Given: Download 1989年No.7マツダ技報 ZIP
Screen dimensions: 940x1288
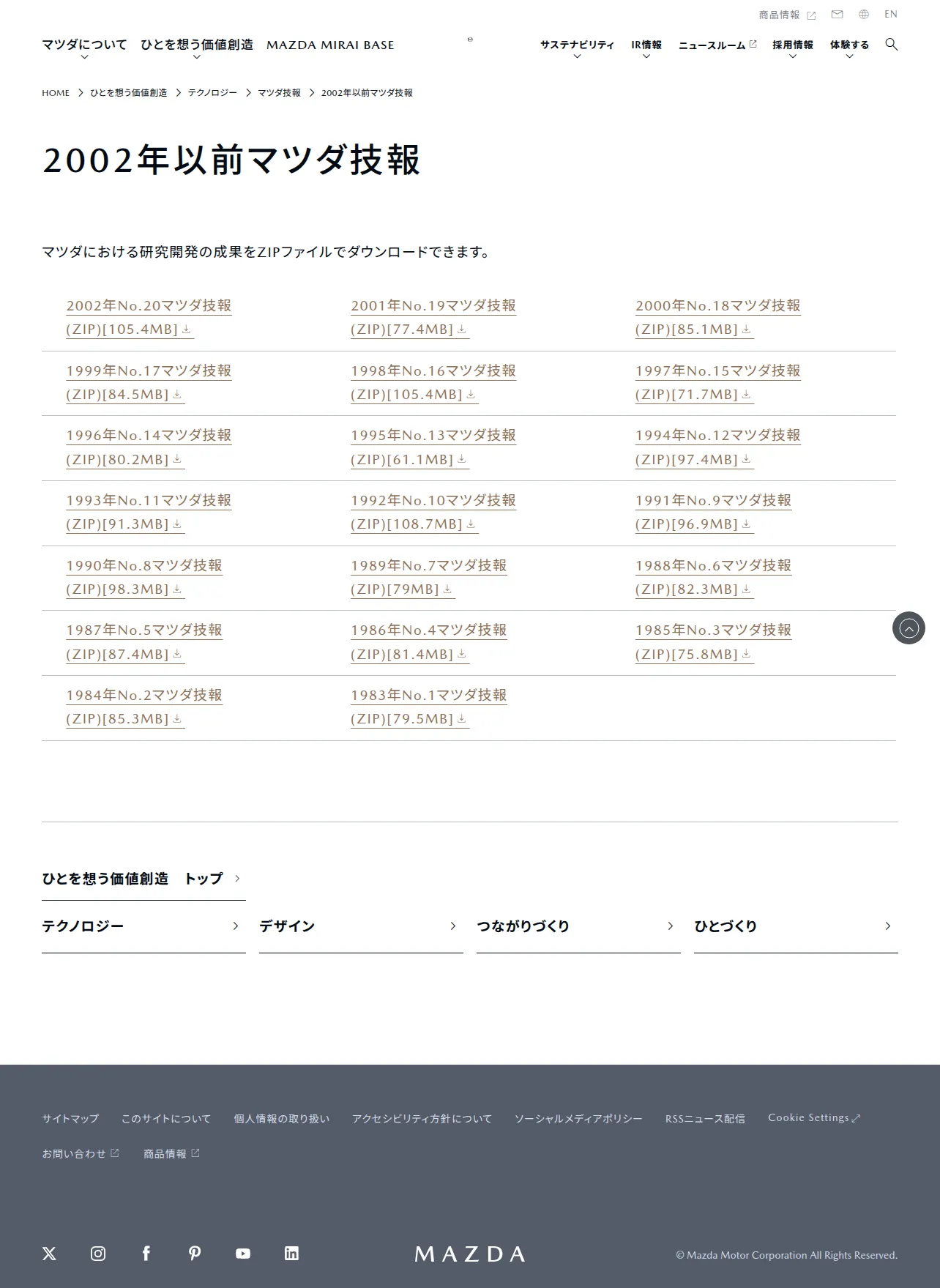Looking at the screenshot, I should tap(429, 578).
